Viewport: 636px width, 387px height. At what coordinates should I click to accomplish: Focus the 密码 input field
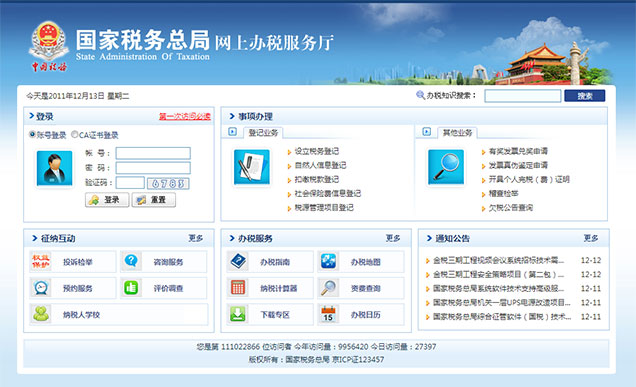point(153,168)
